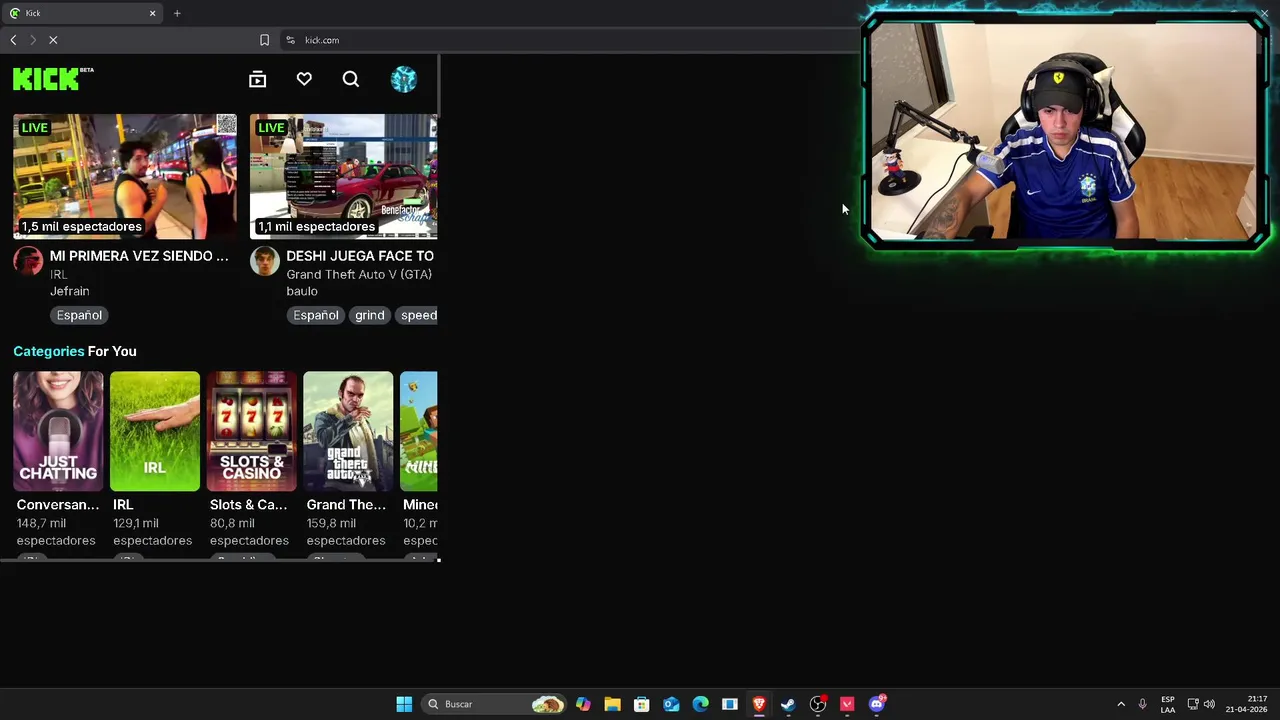The image size is (1280, 720).
Task: Select the Español tag under Jefrain's stream
Action: (x=79, y=315)
